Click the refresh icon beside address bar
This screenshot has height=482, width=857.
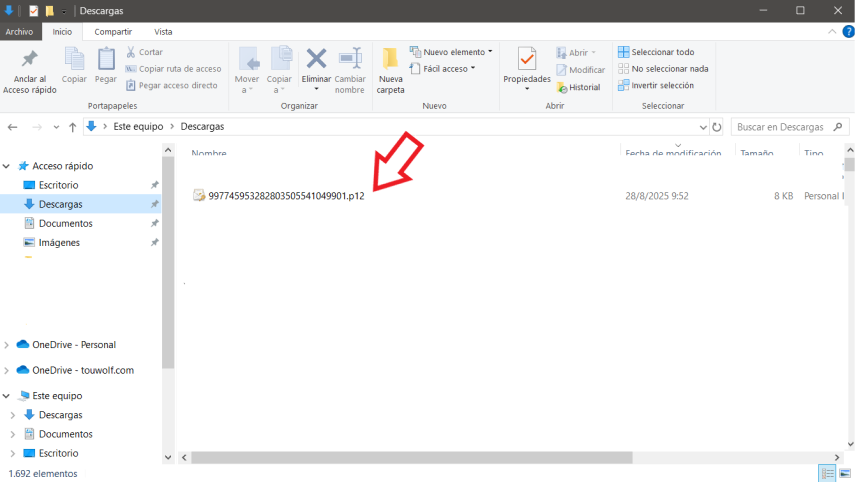click(x=716, y=127)
